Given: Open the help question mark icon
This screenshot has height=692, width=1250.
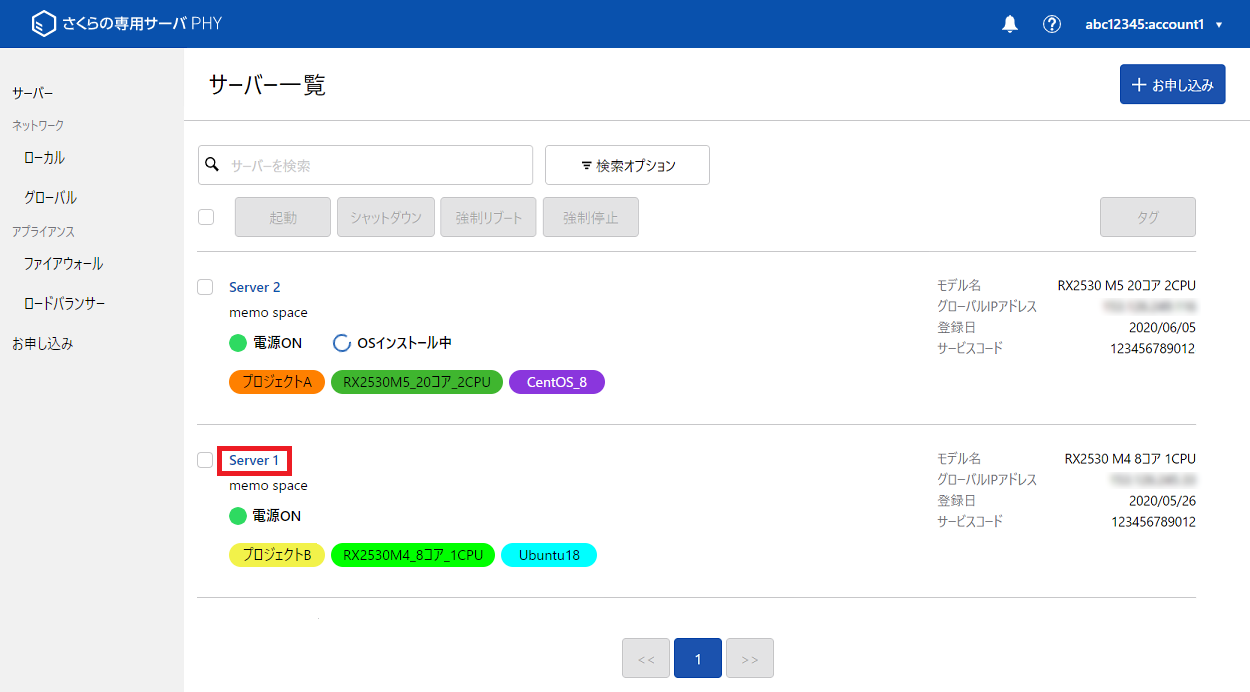Looking at the screenshot, I should (1051, 24).
